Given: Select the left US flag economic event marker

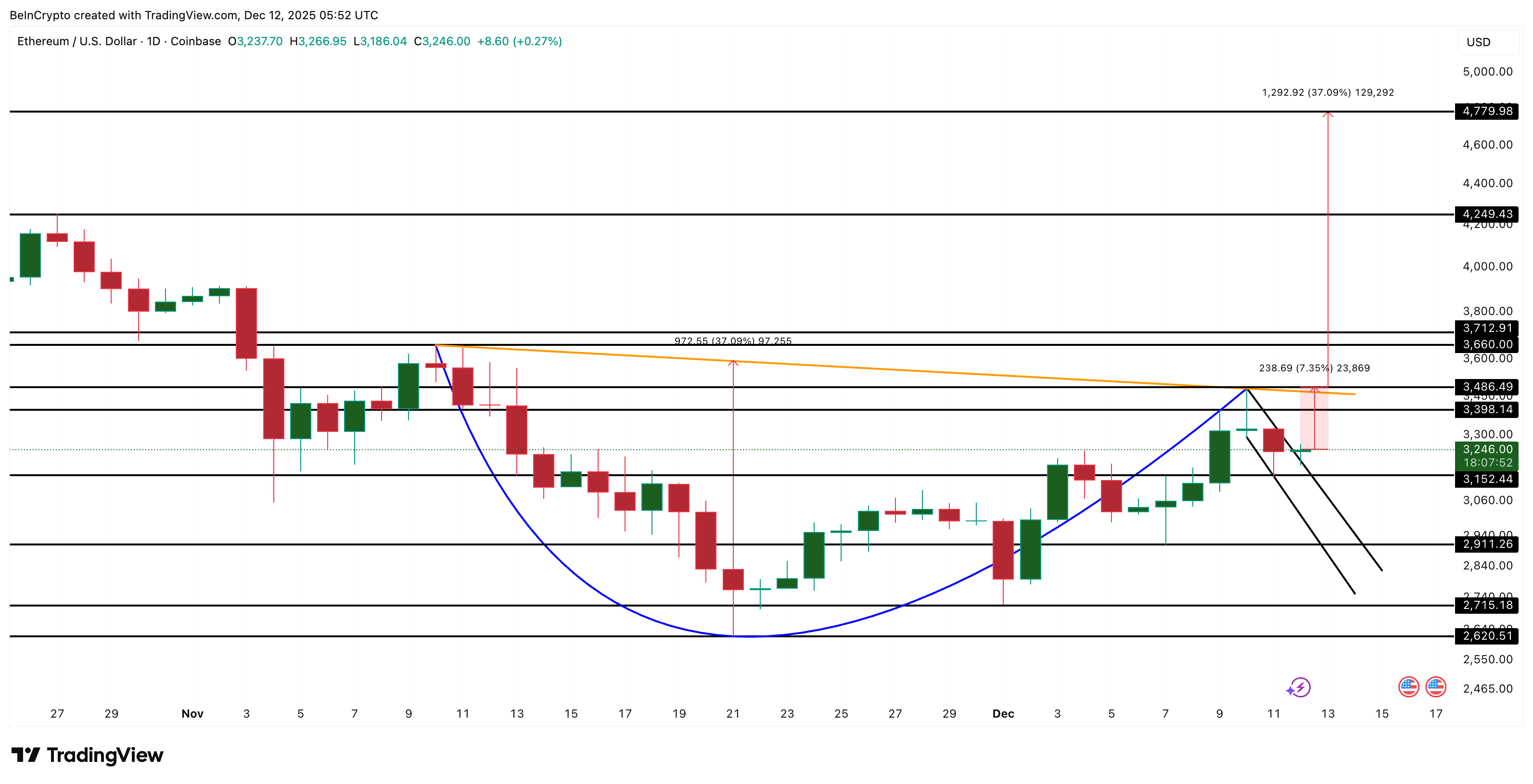Looking at the screenshot, I should (1408, 685).
